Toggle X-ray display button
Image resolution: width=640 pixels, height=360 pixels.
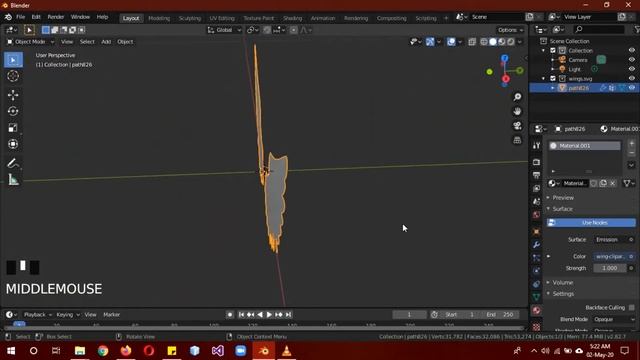coord(472,42)
